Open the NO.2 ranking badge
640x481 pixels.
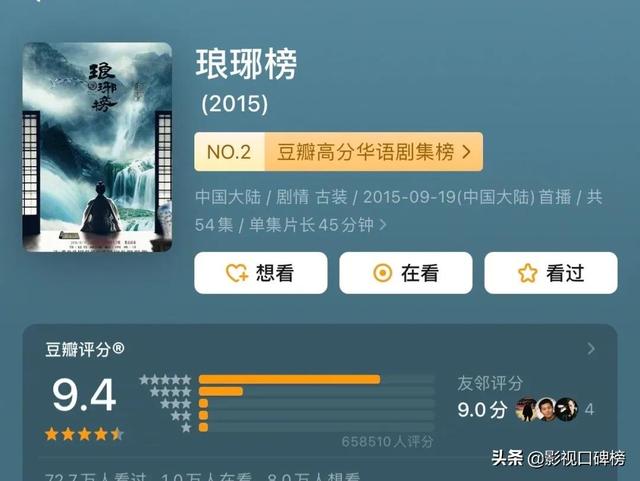click(229, 152)
